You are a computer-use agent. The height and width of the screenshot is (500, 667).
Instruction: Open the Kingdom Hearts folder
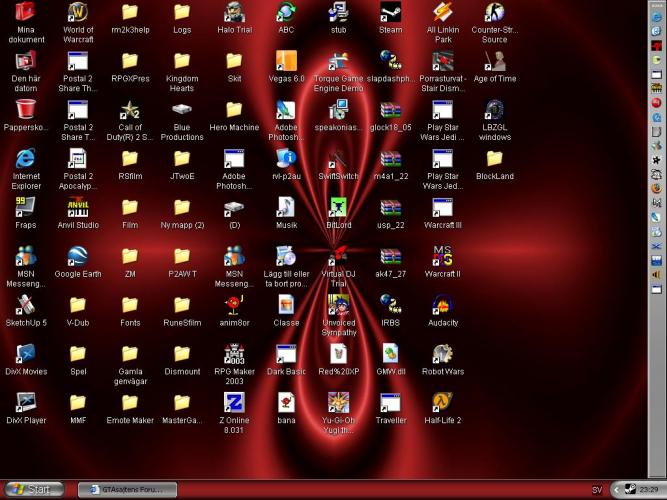(182, 61)
